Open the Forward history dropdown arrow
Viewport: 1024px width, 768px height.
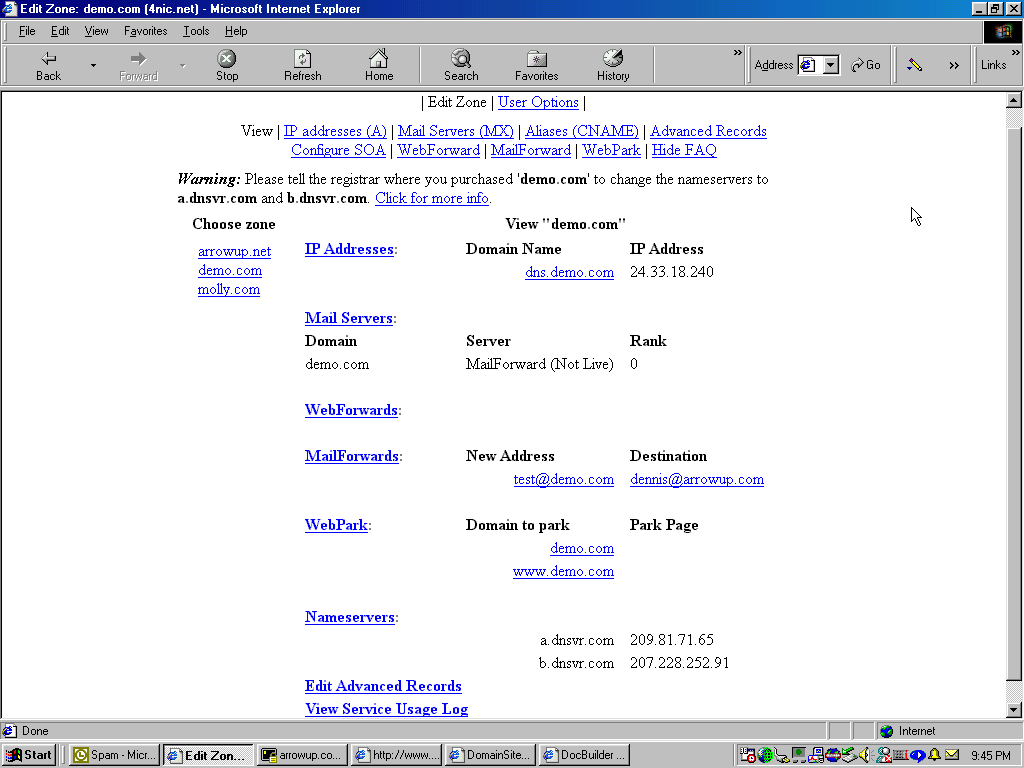click(x=183, y=65)
